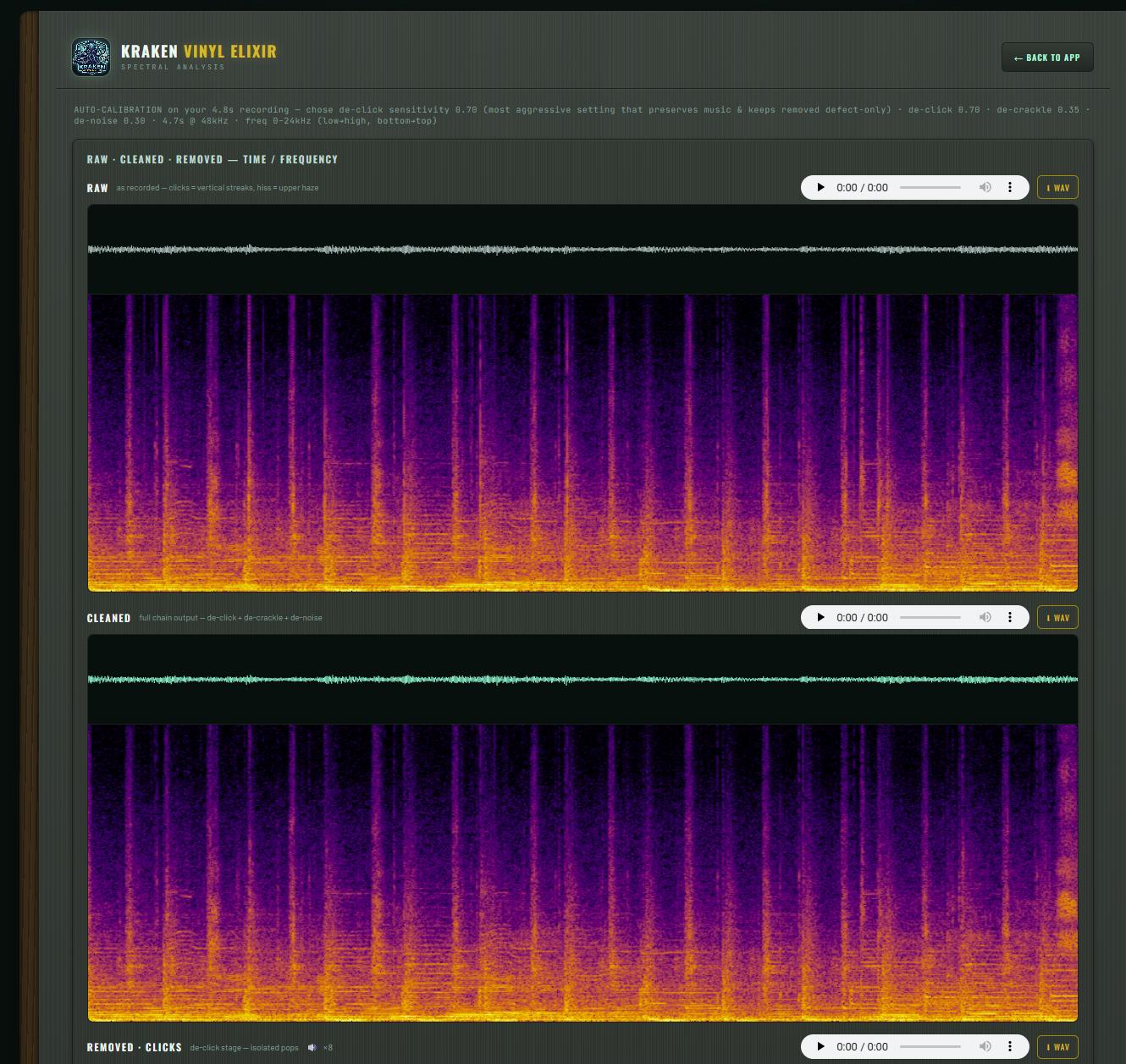Click the Kraken Vinyl Elixir logo icon
This screenshot has height=1064, width=1126.
click(x=91, y=57)
